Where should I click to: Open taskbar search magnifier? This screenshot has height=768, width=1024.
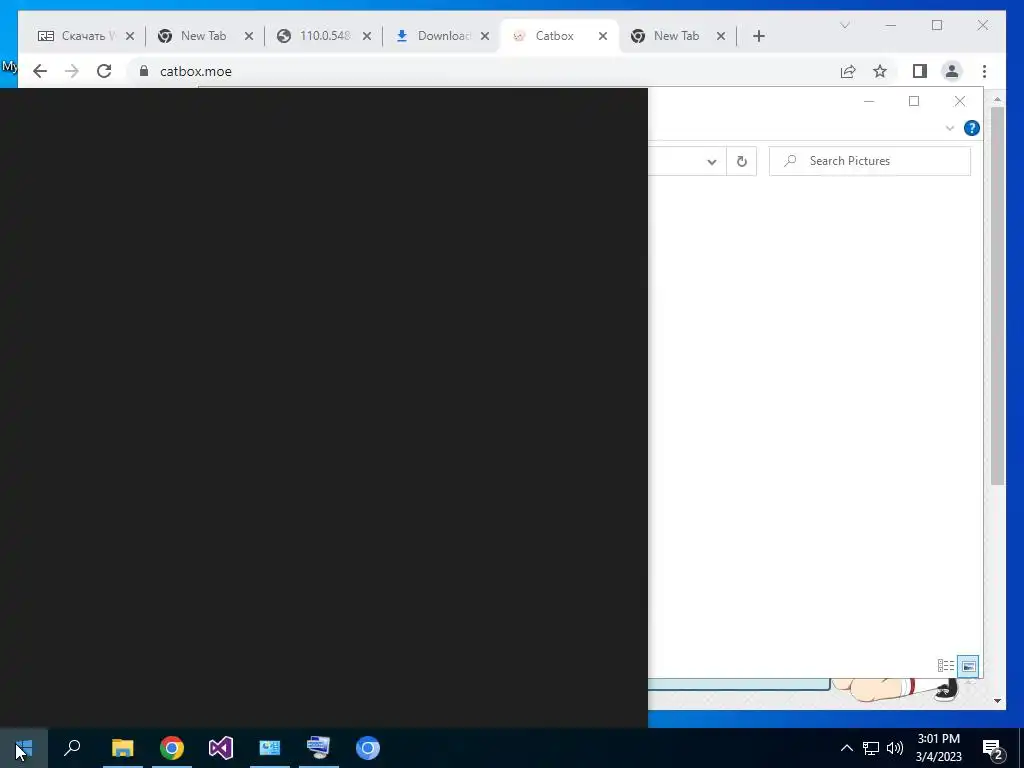click(x=72, y=748)
